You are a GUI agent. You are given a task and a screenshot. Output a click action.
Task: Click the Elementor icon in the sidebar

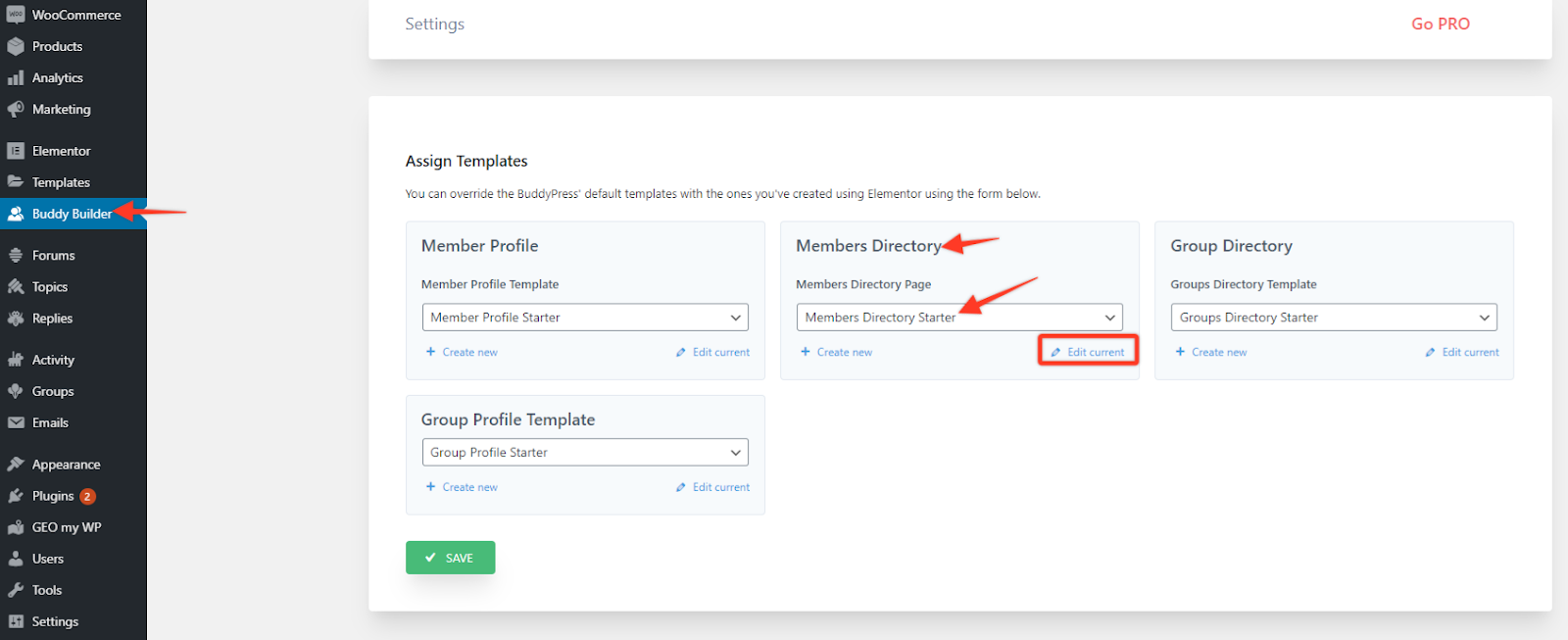16,151
